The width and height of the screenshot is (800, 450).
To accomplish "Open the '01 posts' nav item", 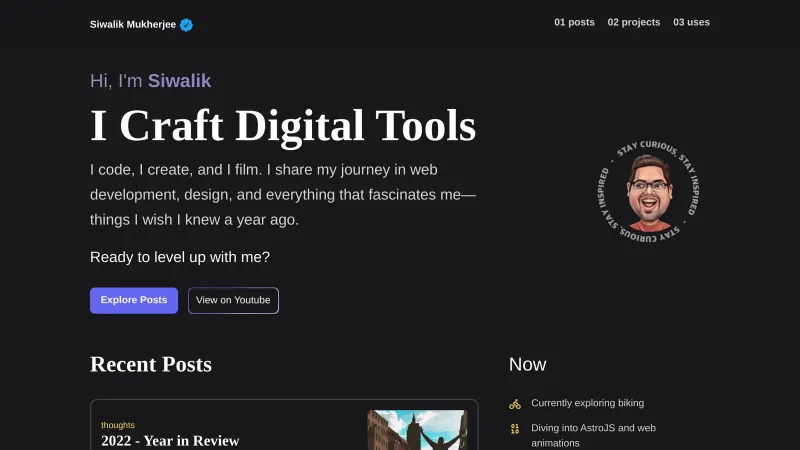I will click(x=574, y=22).
